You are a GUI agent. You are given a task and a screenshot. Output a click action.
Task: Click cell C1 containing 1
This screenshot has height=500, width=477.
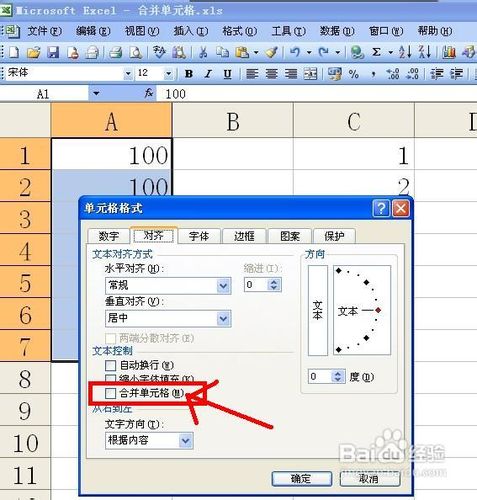tap(354, 155)
